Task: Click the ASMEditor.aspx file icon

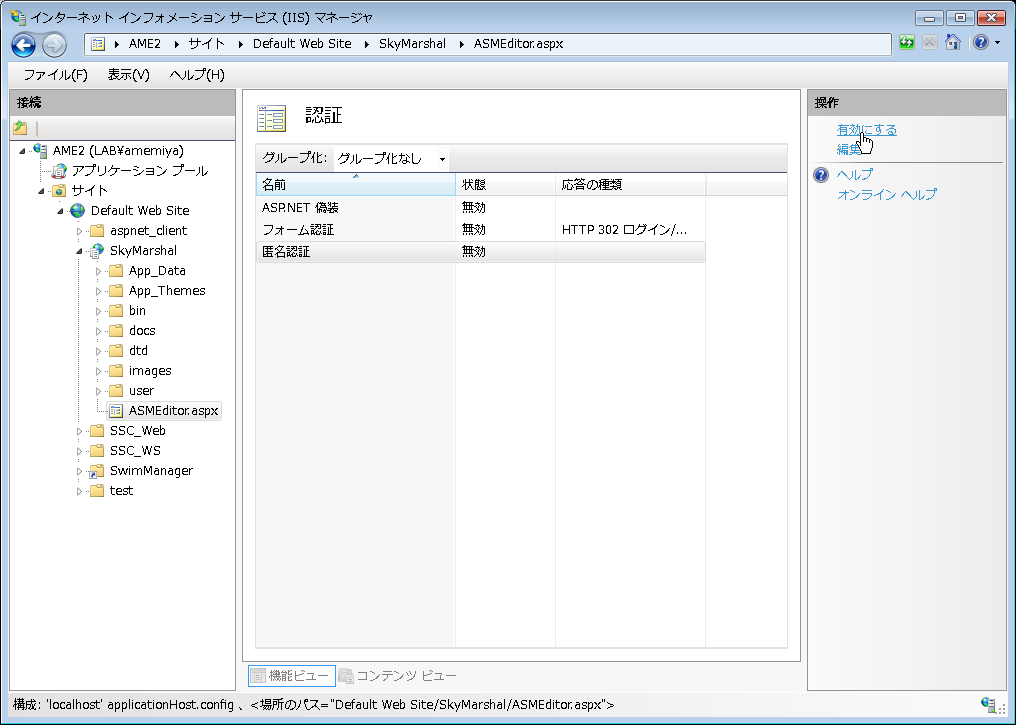Action: pyautogui.click(x=116, y=411)
